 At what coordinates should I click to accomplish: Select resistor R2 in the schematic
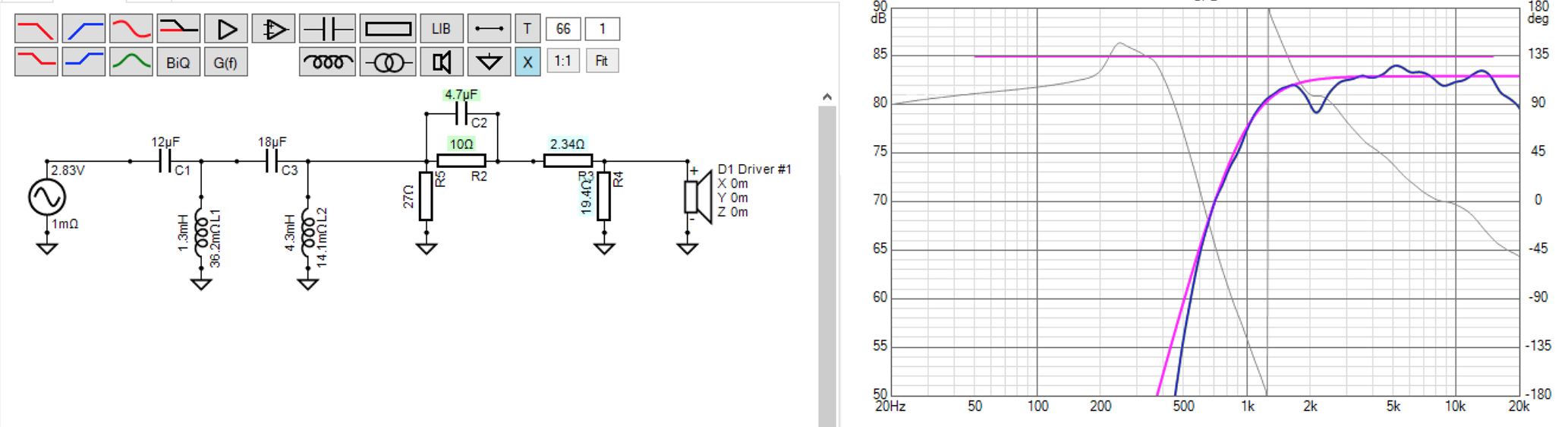pyautogui.click(x=461, y=160)
